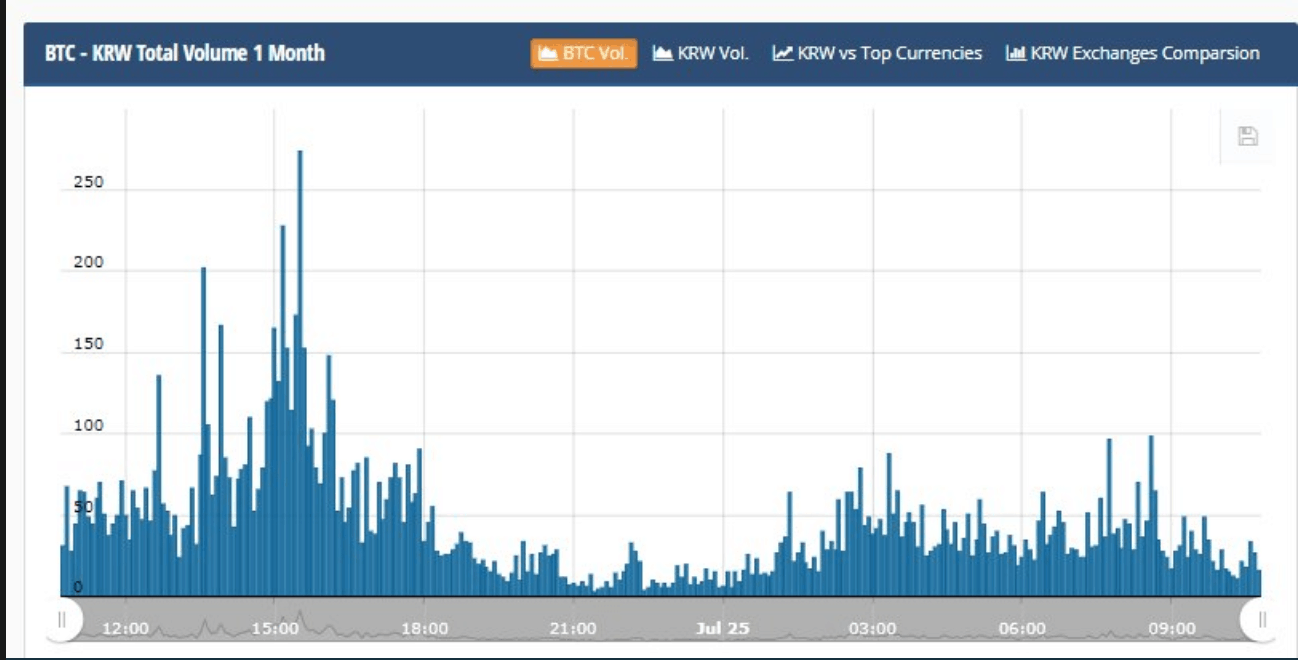Click the left range slider handle
1298x660 pixels.
(x=62, y=619)
